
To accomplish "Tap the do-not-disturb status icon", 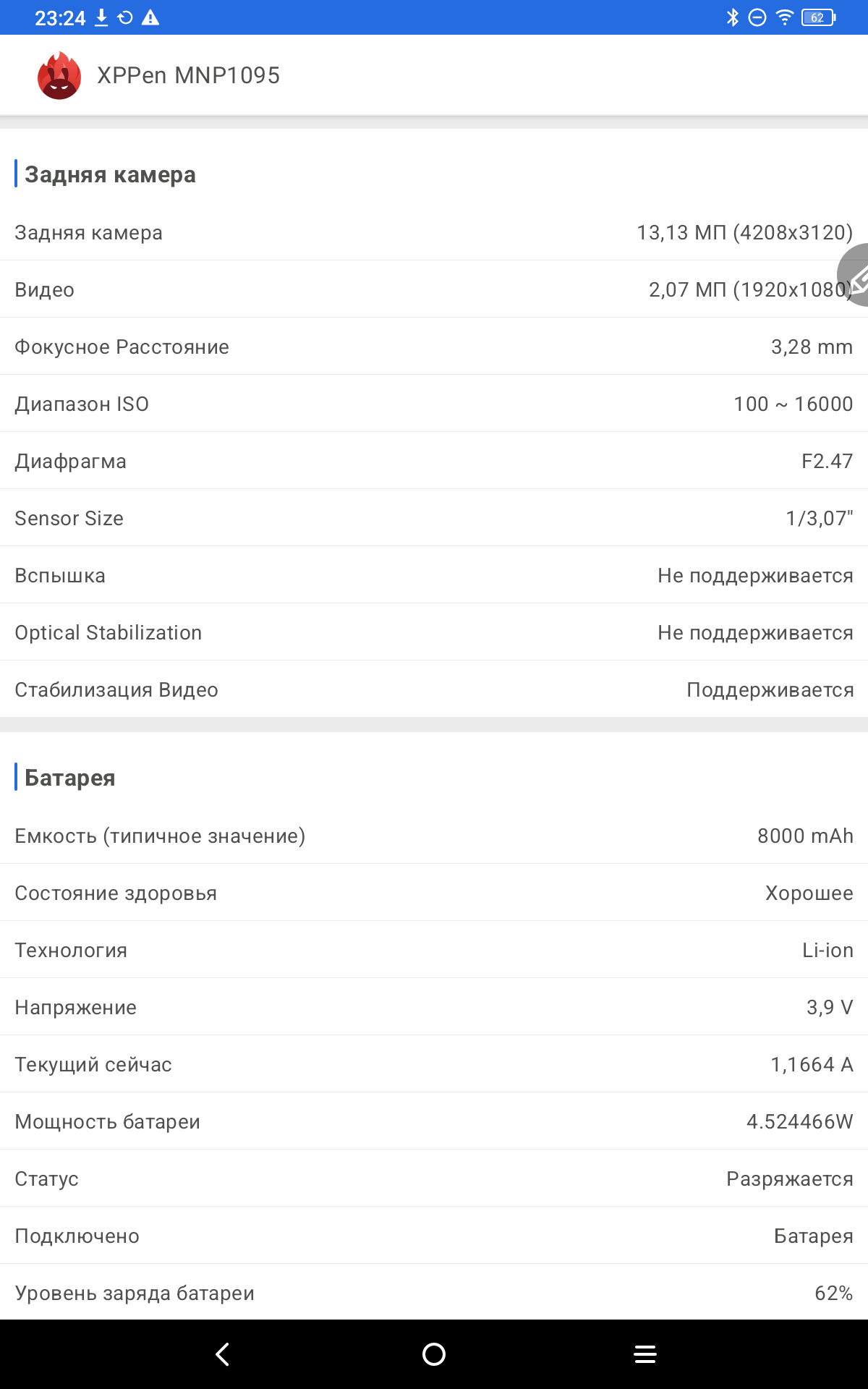I will pos(757,17).
